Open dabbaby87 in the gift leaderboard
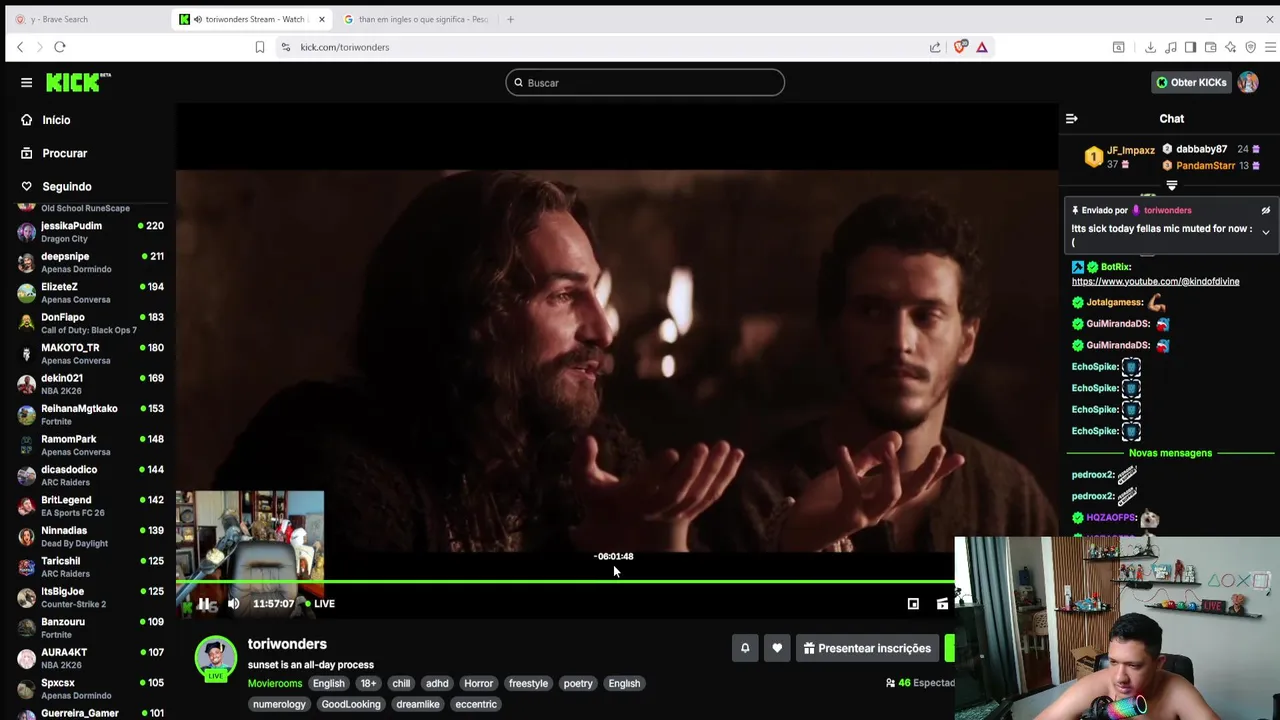 pos(1201,149)
